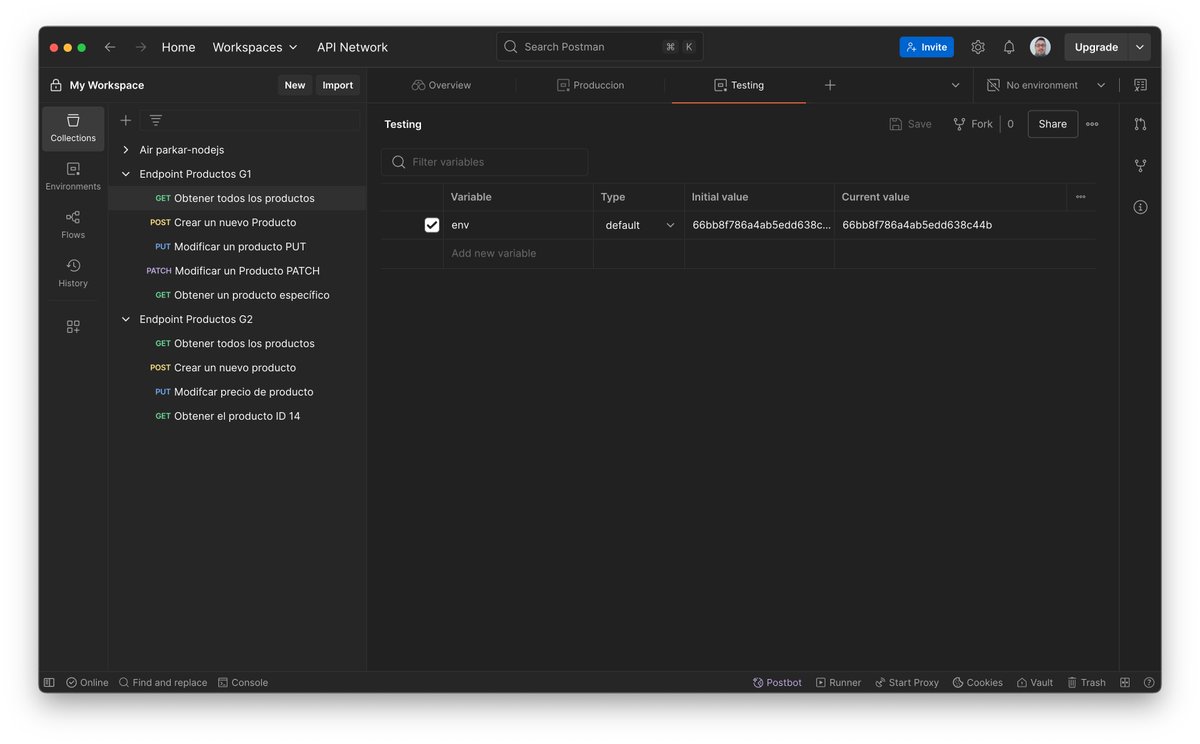
Task: Click the two-pane layout icon in status bar
Action: coord(1125,682)
